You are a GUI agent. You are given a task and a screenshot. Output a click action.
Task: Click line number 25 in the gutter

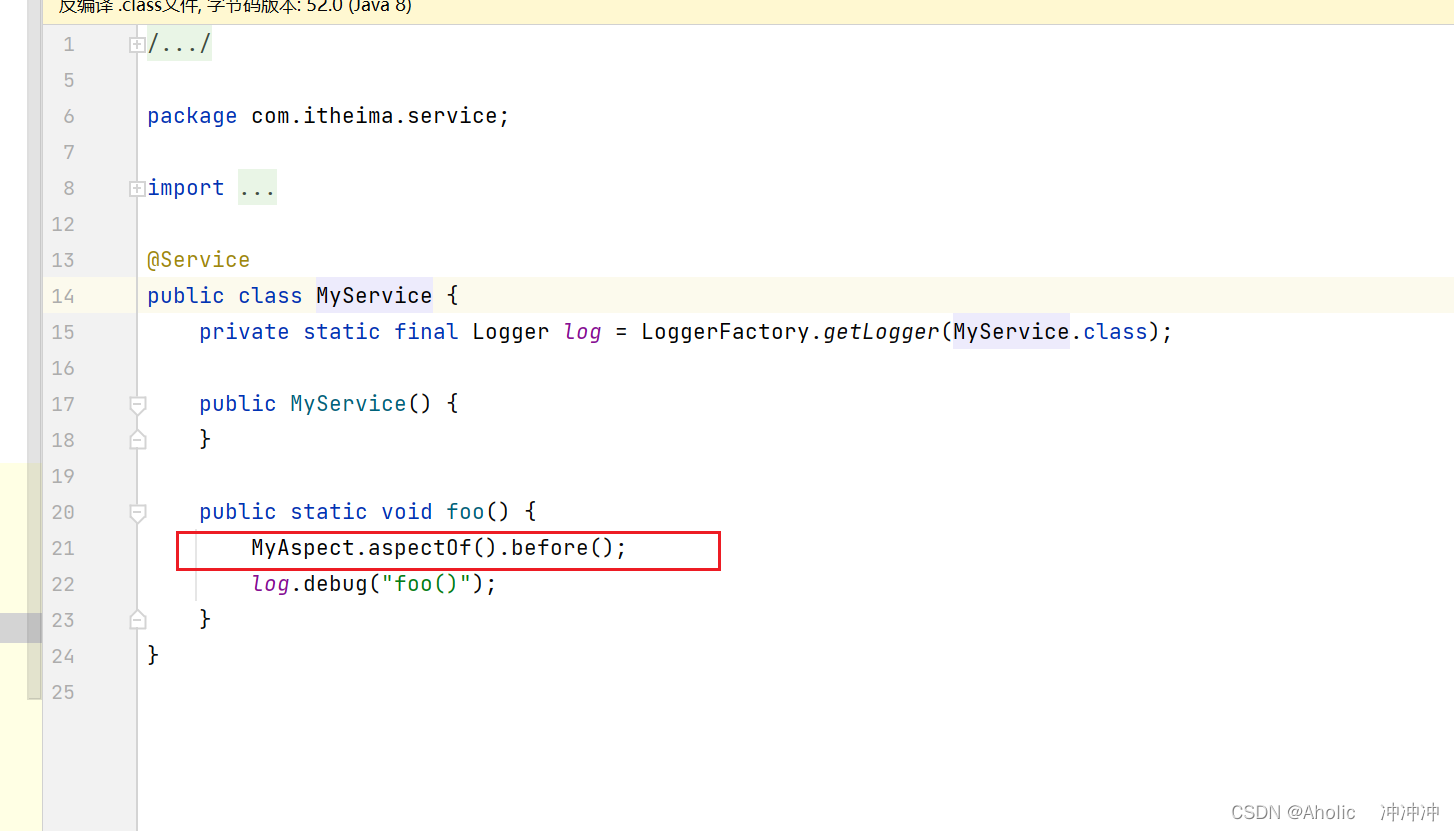tap(63, 692)
